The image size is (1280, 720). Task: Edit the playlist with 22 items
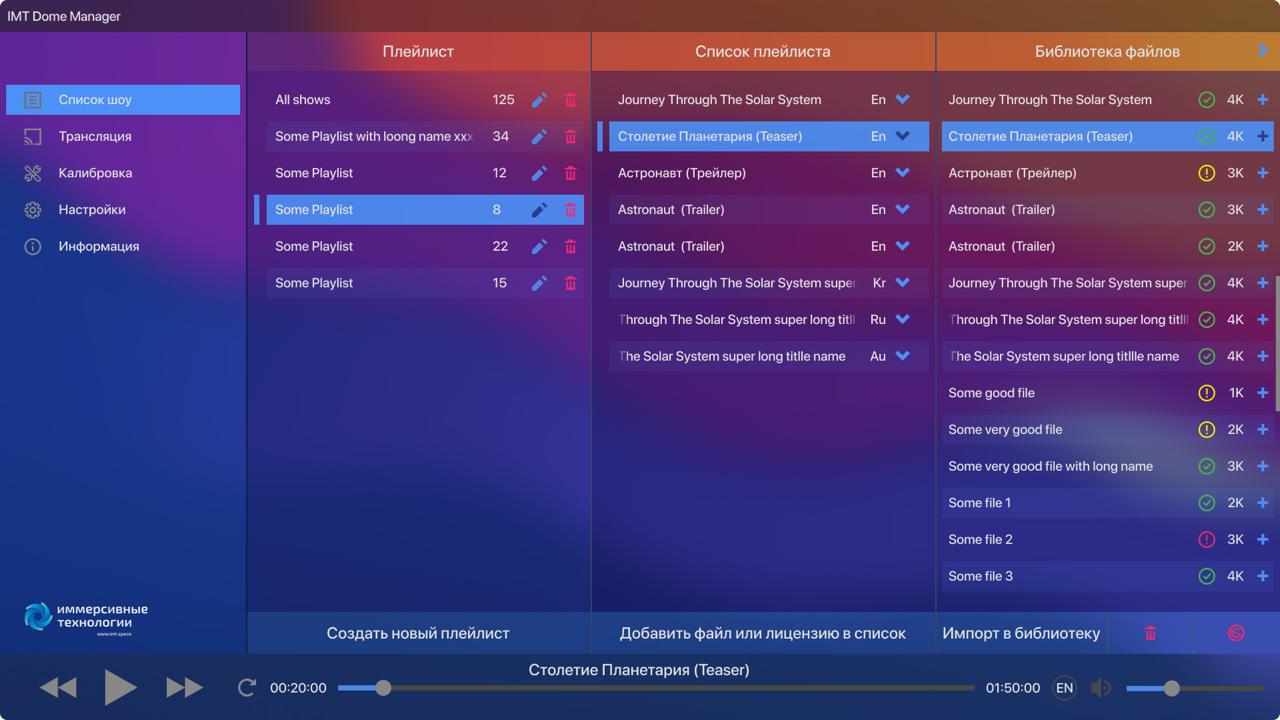(539, 247)
